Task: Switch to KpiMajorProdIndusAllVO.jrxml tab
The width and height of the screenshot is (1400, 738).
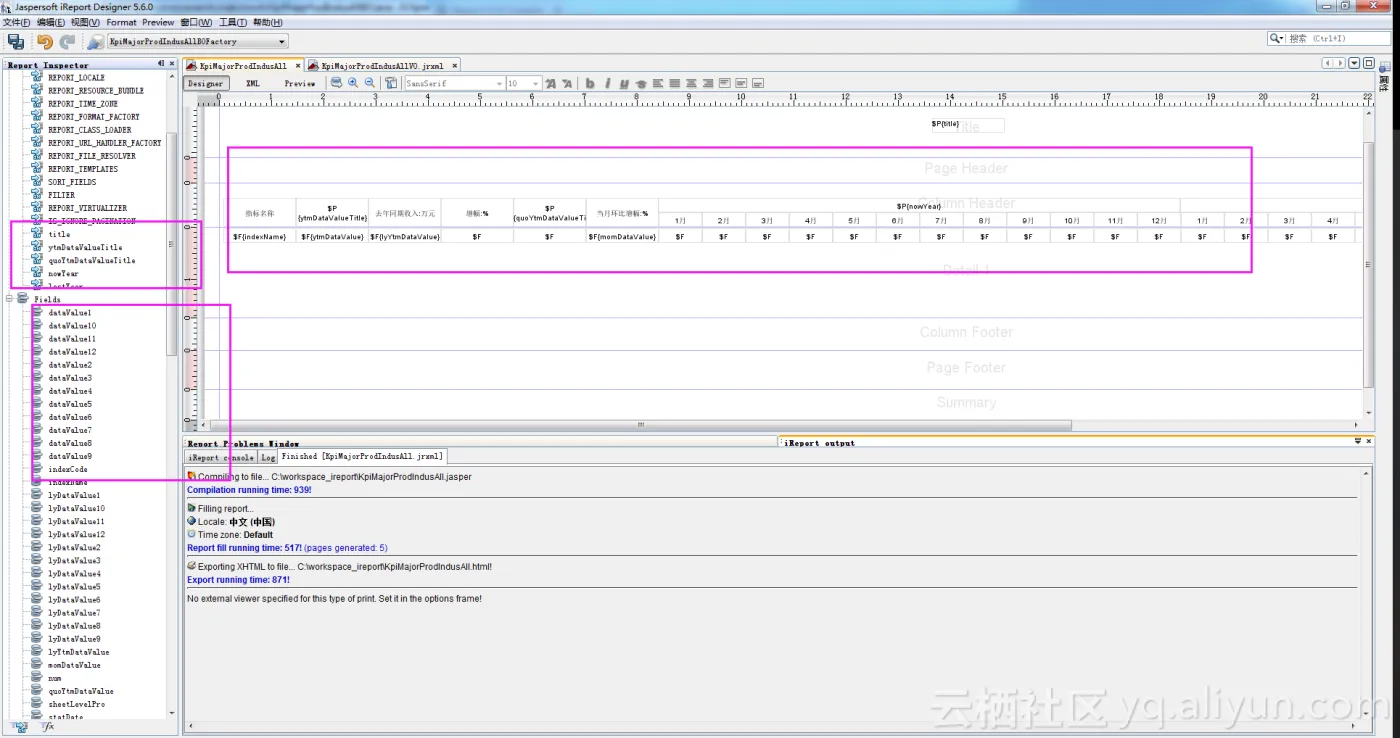Action: pyautogui.click(x=382, y=66)
